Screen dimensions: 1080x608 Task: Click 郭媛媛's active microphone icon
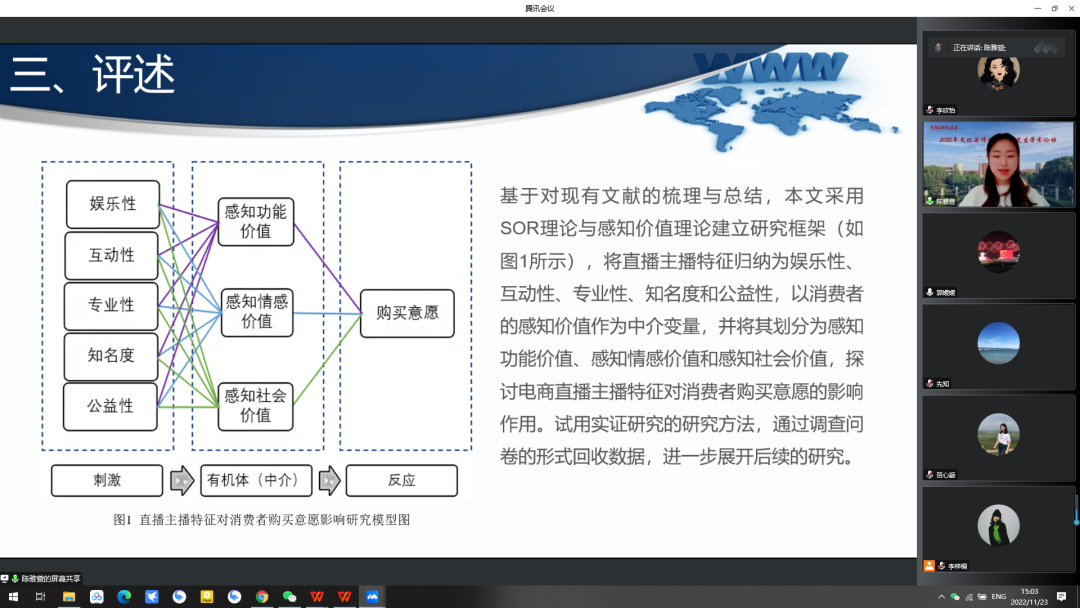932,289
